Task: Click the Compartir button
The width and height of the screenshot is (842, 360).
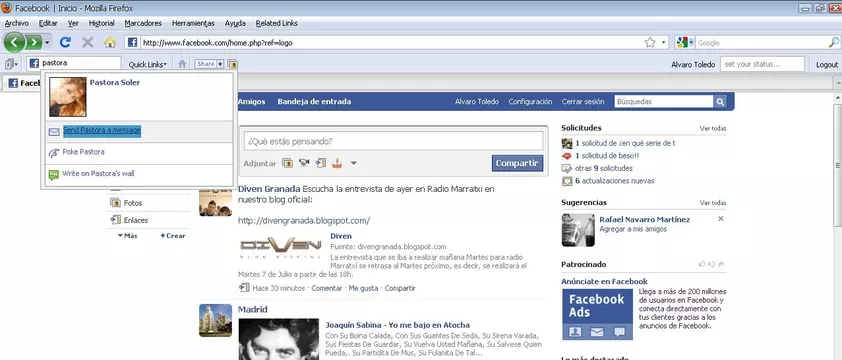Action: coord(517,163)
